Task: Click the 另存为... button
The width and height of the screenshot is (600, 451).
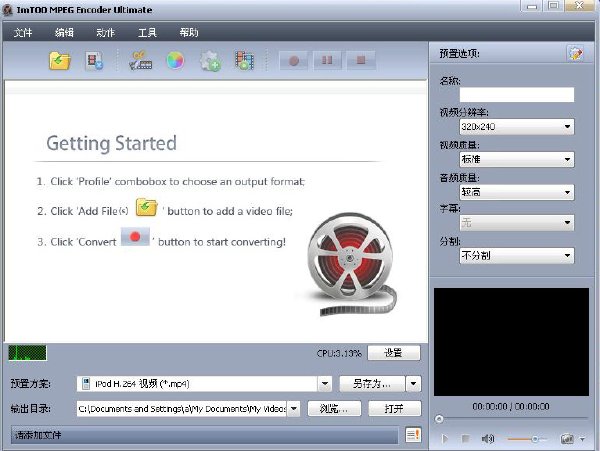Action: pyautogui.click(x=372, y=384)
